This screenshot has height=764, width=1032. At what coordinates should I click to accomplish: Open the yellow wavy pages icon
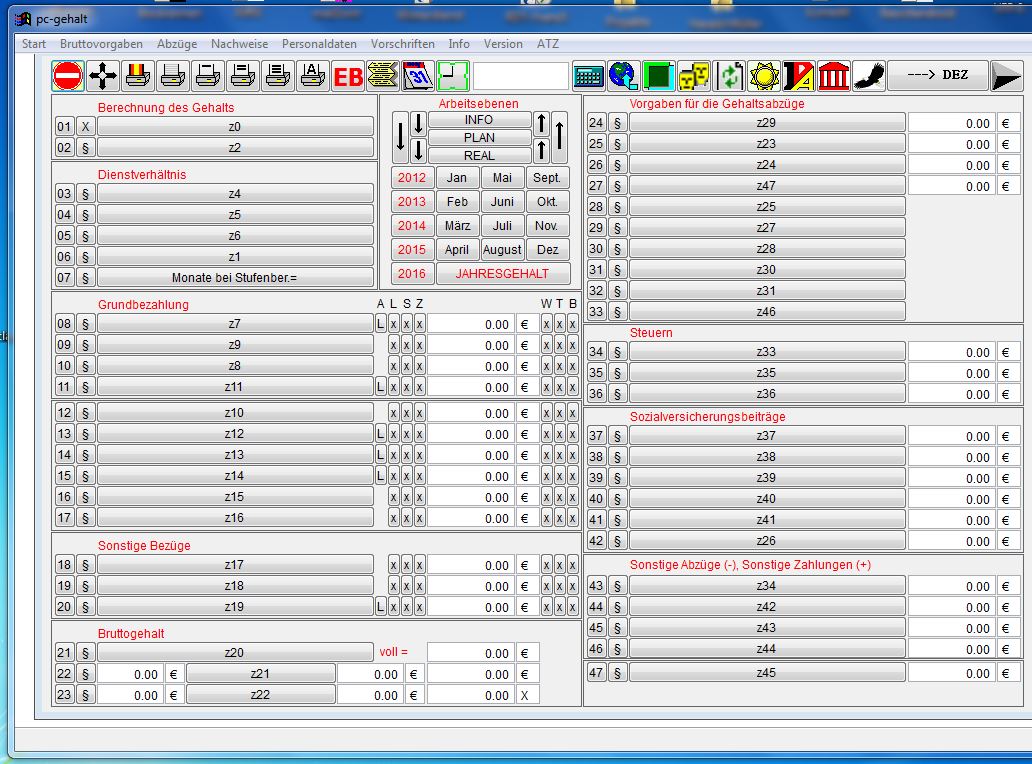382,76
